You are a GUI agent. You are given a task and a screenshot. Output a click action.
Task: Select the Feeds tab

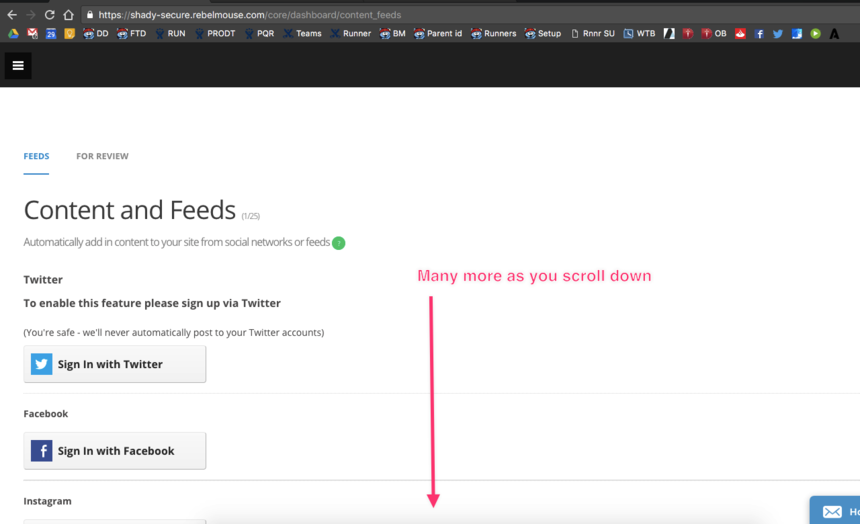coord(36,156)
